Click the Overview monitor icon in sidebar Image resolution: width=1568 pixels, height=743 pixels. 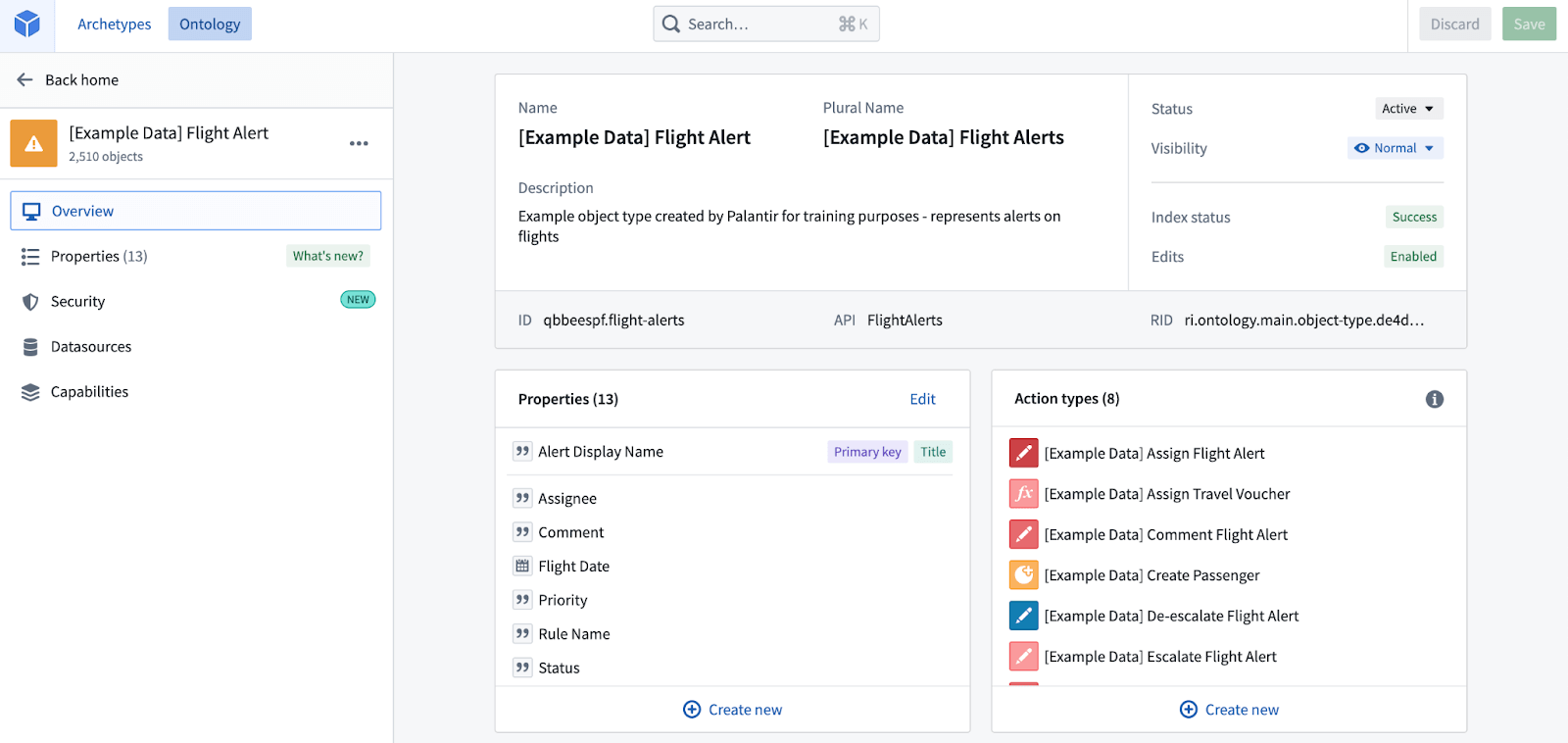tap(31, 211)
